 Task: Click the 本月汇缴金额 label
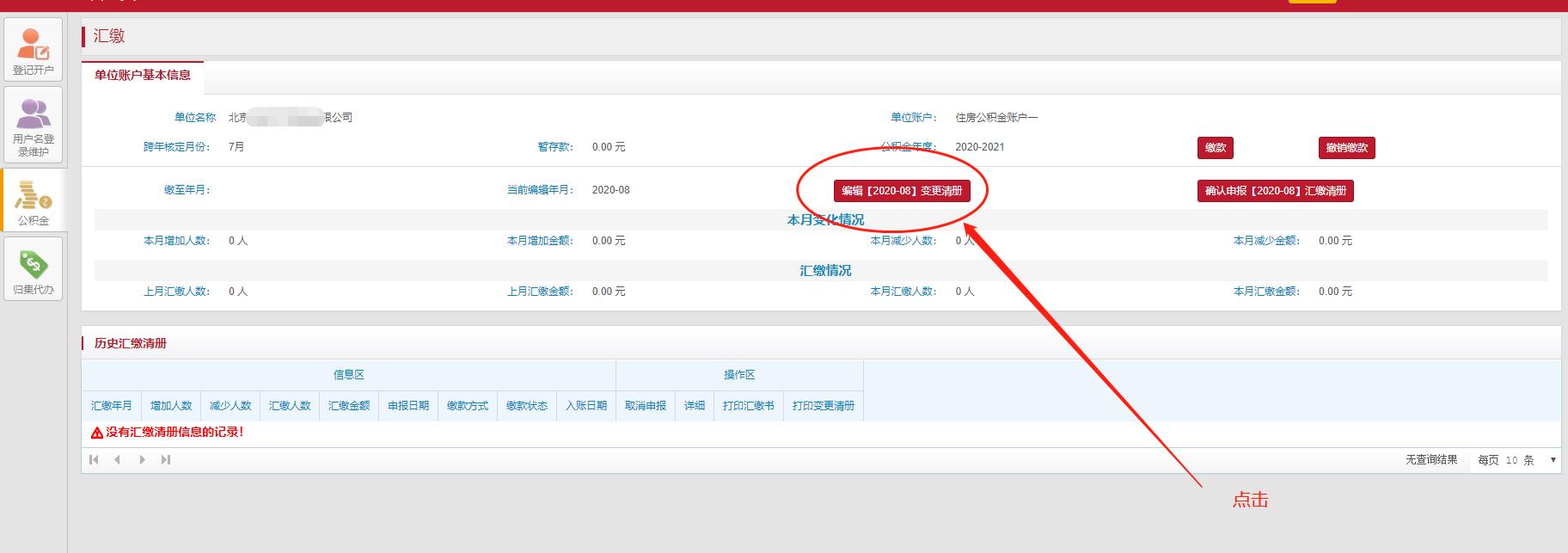click(1267, 292)
